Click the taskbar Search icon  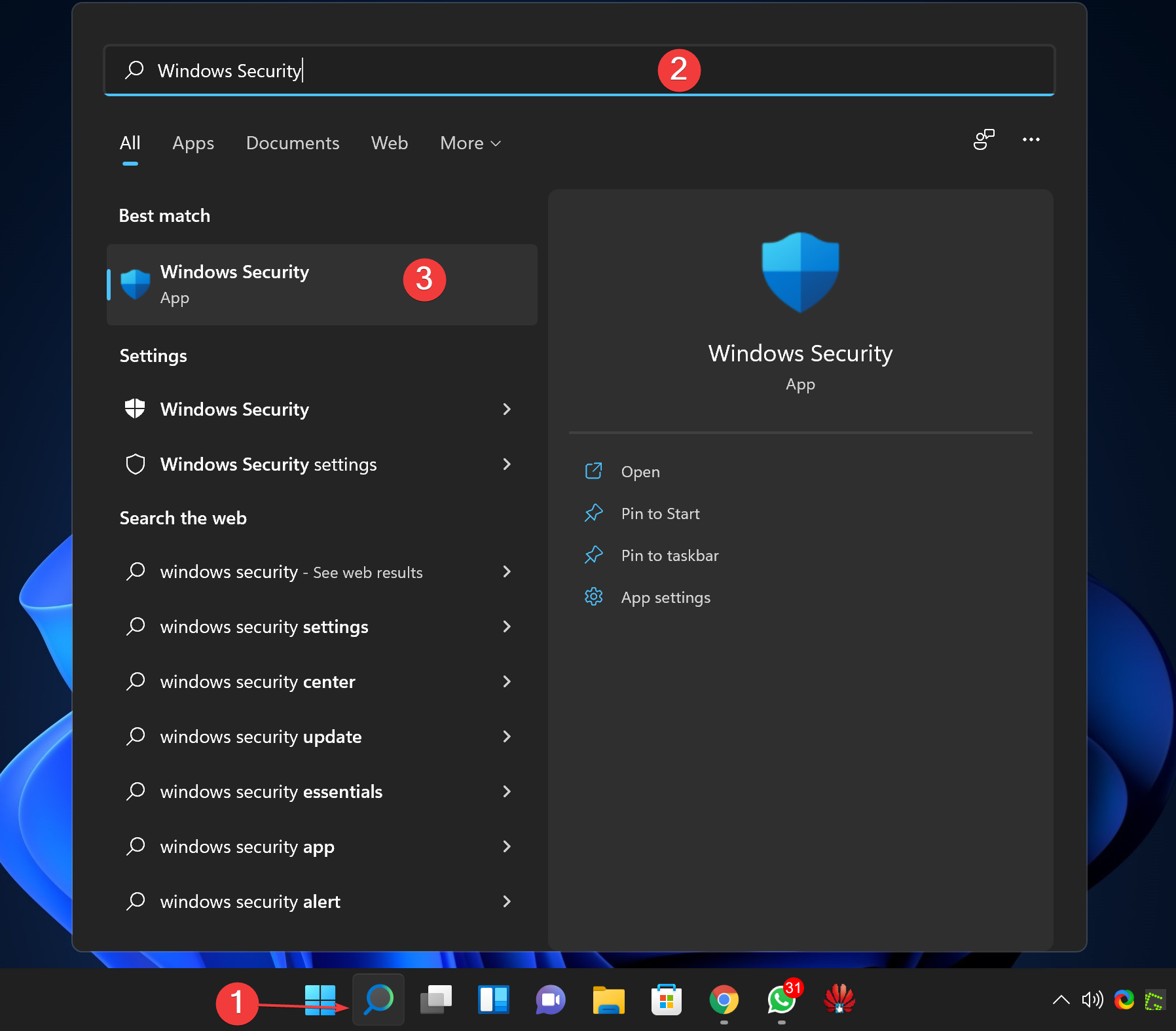click(x=378, y=1000)
